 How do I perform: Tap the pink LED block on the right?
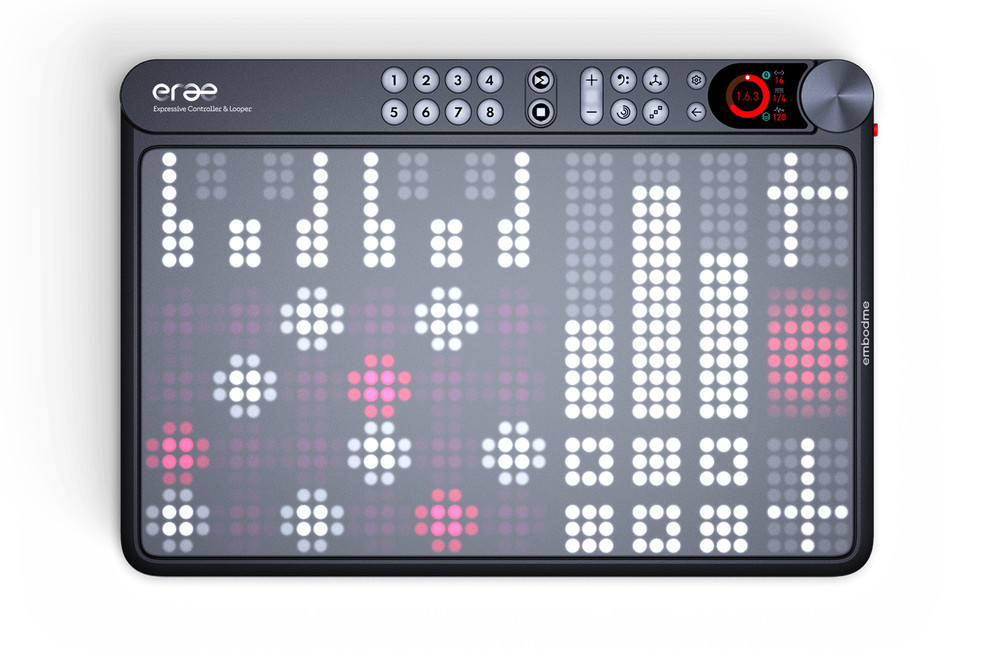[x=806, y=343]
